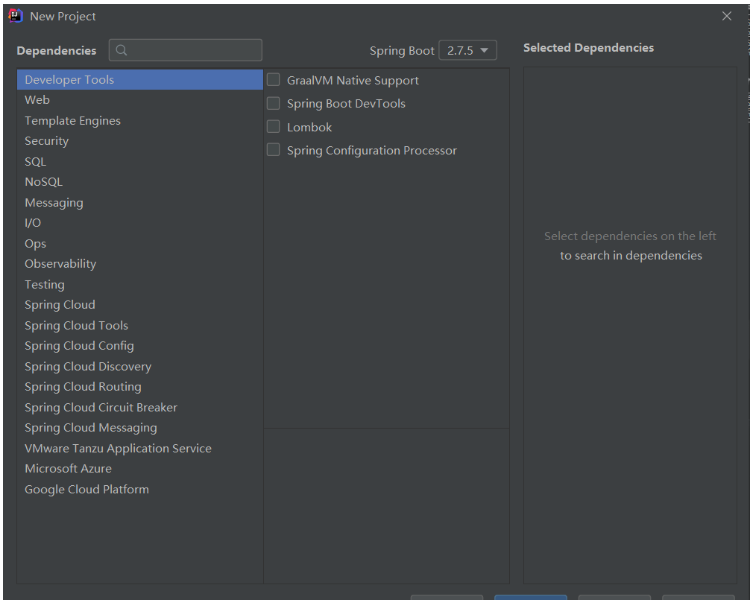Click the search magnifier icon
Screen dimensions: 754x600
[x=122, y=50]
